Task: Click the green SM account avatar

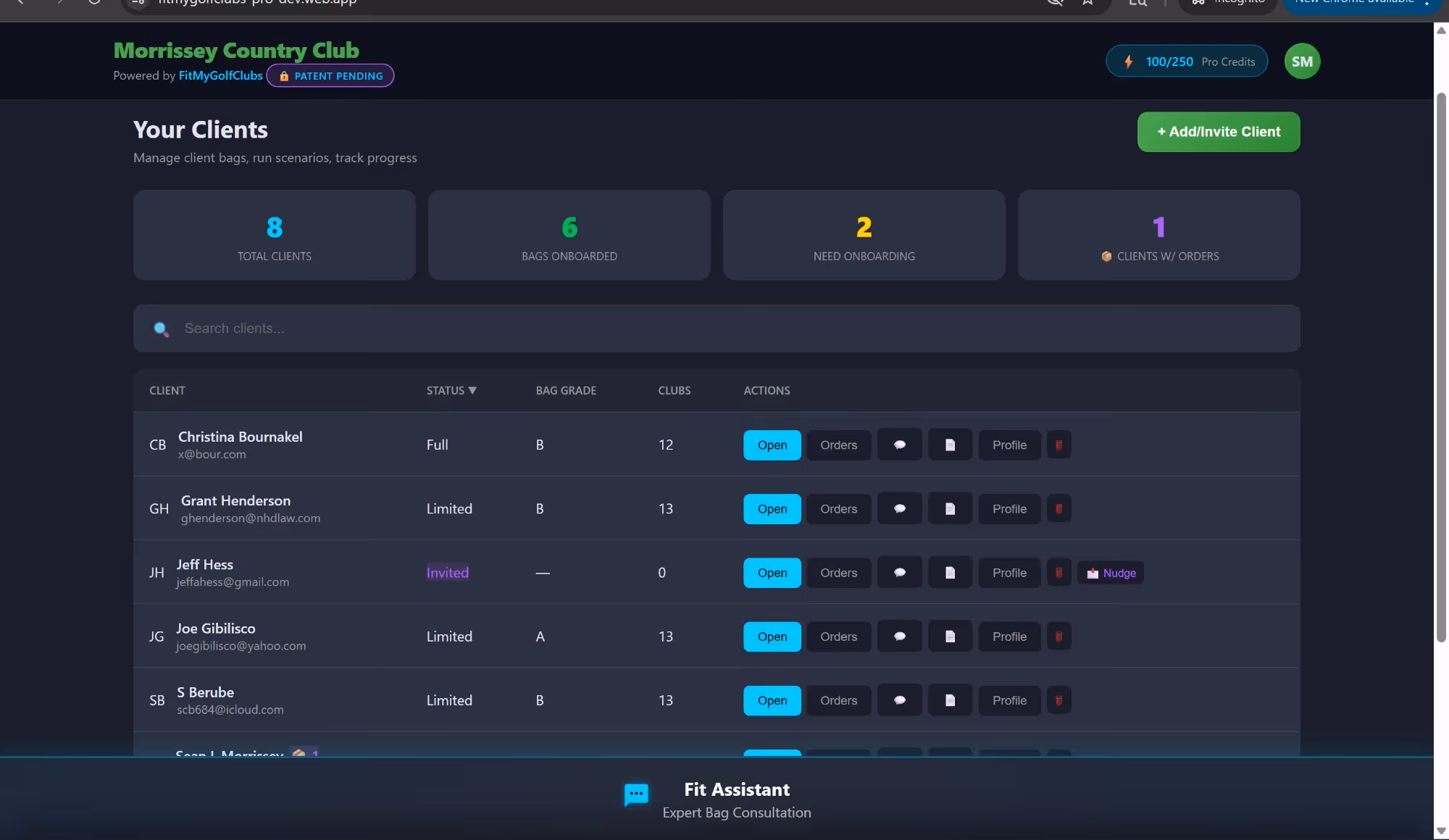Action: [x=1301, y=61]
